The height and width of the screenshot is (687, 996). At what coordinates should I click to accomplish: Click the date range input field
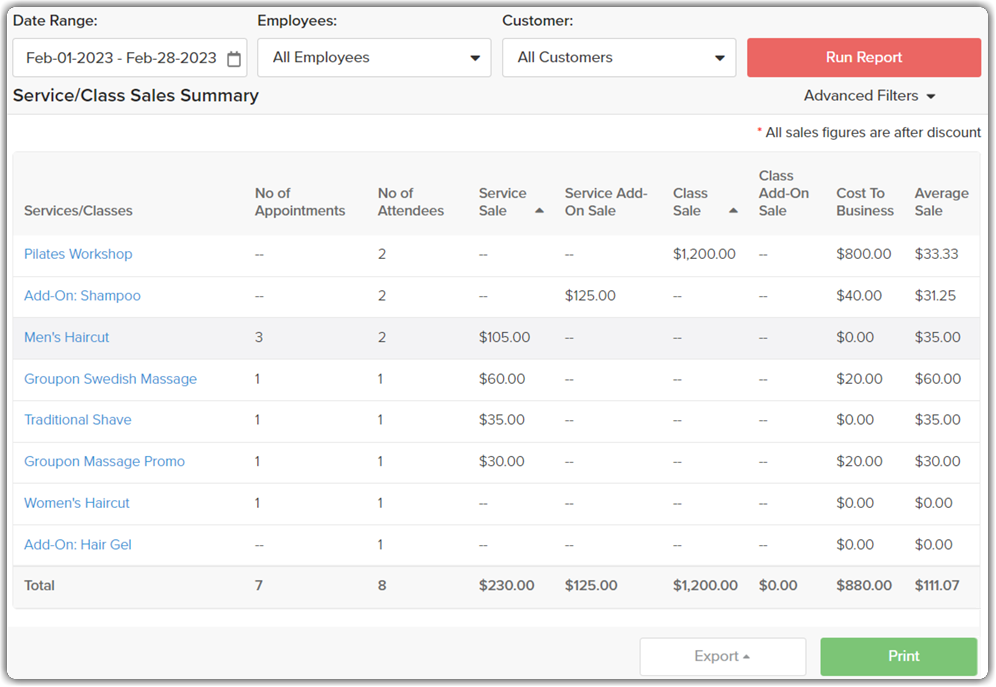(120, 58)
